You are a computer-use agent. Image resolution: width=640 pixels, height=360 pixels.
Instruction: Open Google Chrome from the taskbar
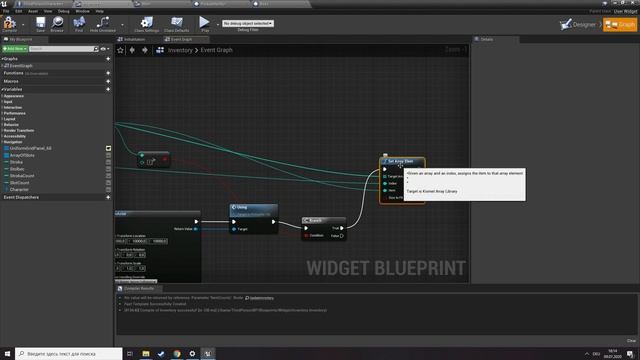[x=177, y=354]
